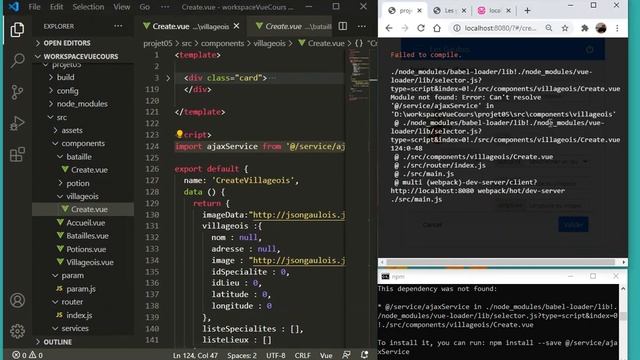Split the editor to the right
The width and height of the screenshot is (640, 360).
[343, 26]
